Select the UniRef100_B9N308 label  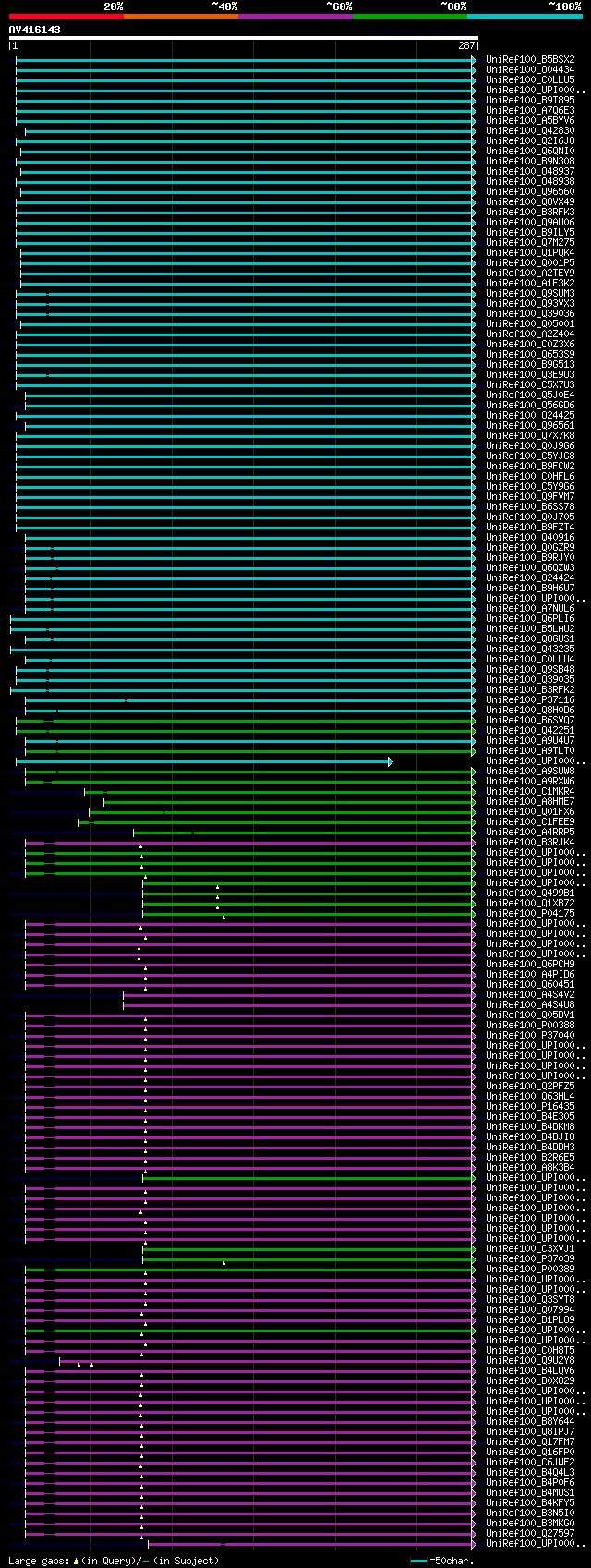click(530, 161)
